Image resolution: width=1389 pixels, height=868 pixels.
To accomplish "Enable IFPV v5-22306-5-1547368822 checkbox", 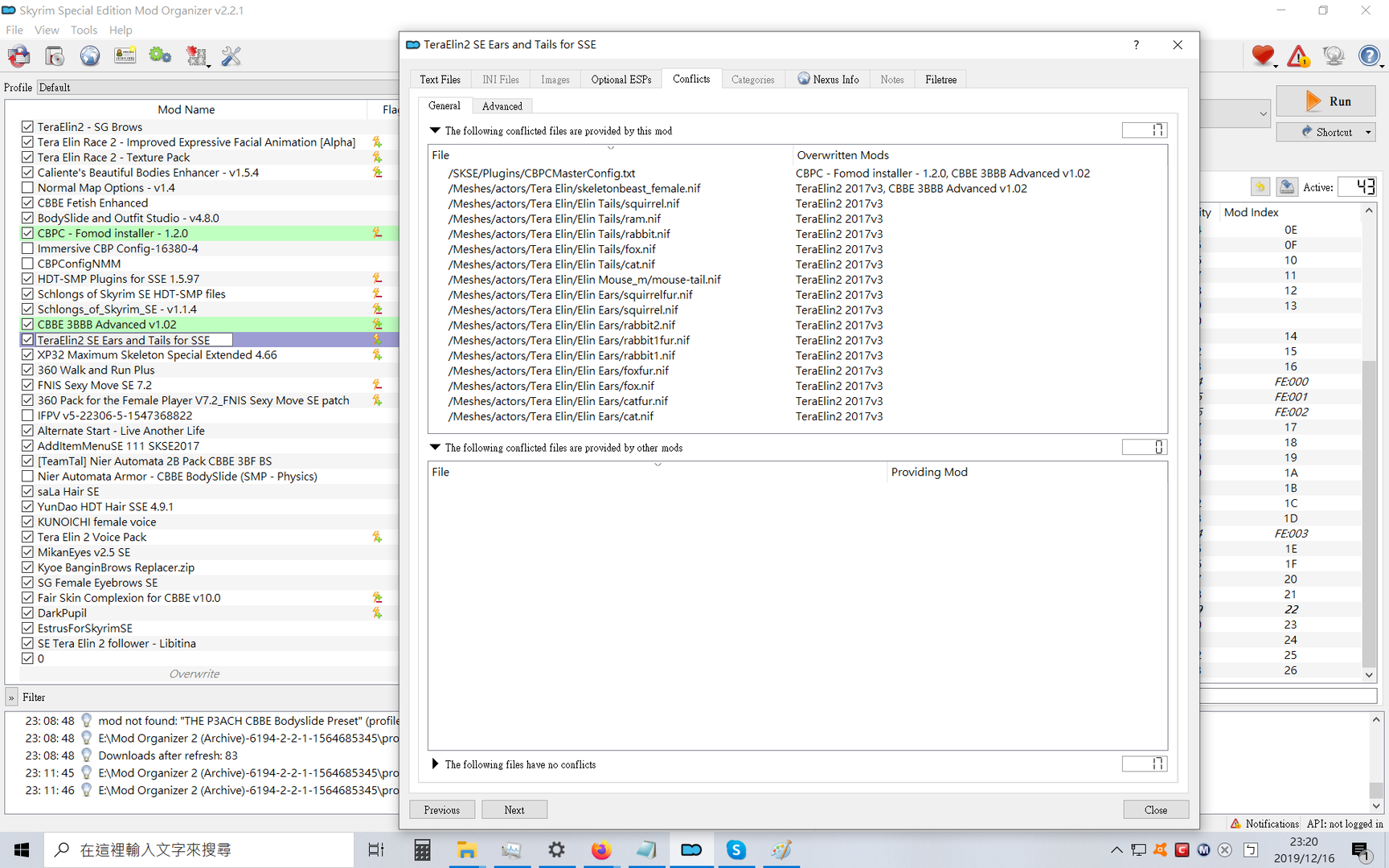I will coord(27,416).
